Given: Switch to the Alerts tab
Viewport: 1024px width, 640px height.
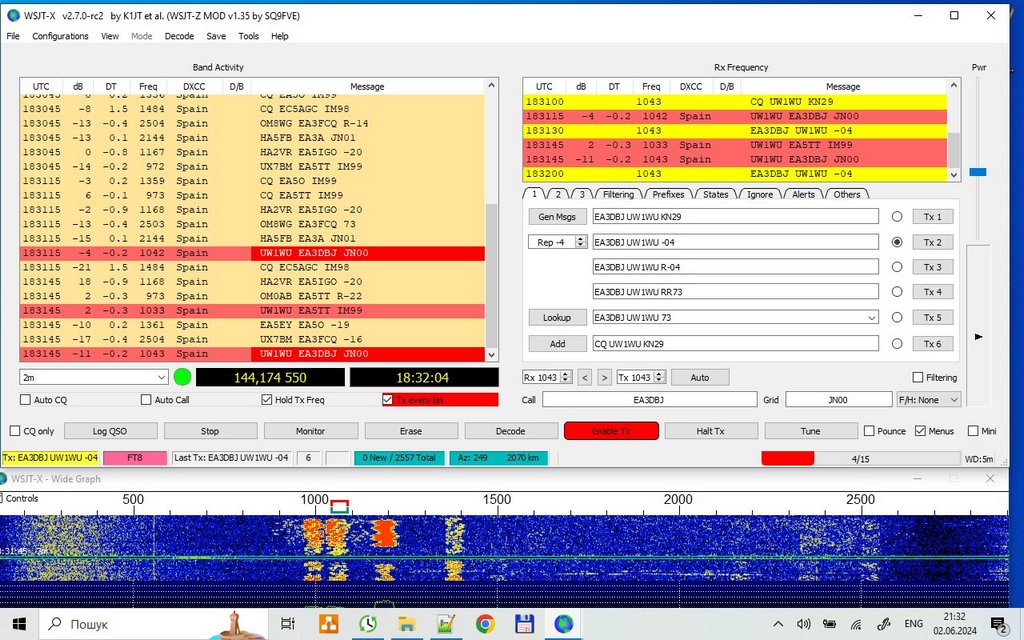Looking at the screenshot, I should [x=803, y=194].
